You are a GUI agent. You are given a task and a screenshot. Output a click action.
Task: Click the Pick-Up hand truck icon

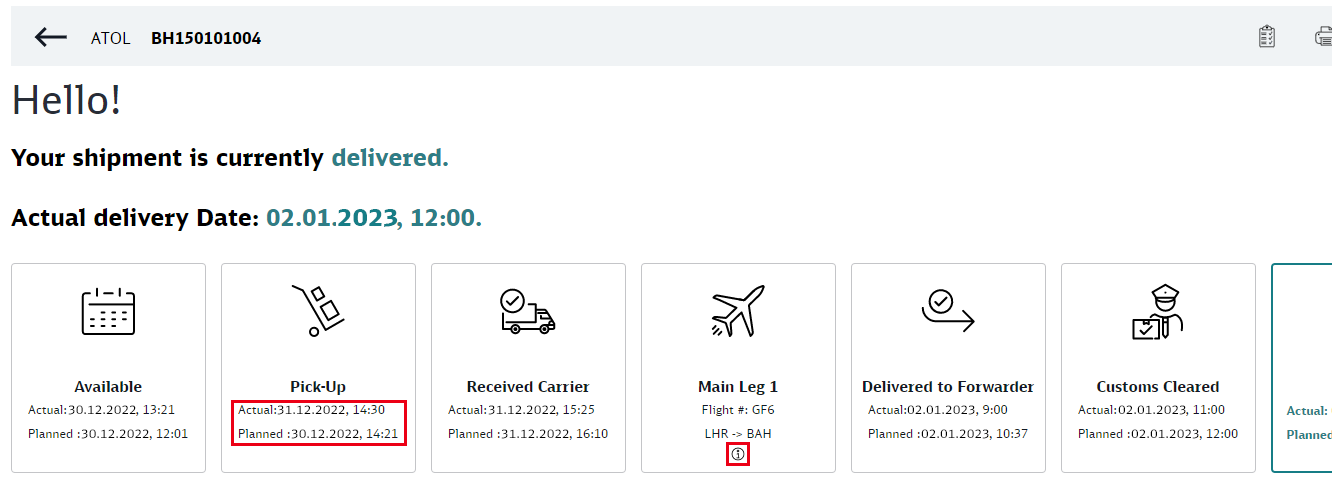(318, 311)
